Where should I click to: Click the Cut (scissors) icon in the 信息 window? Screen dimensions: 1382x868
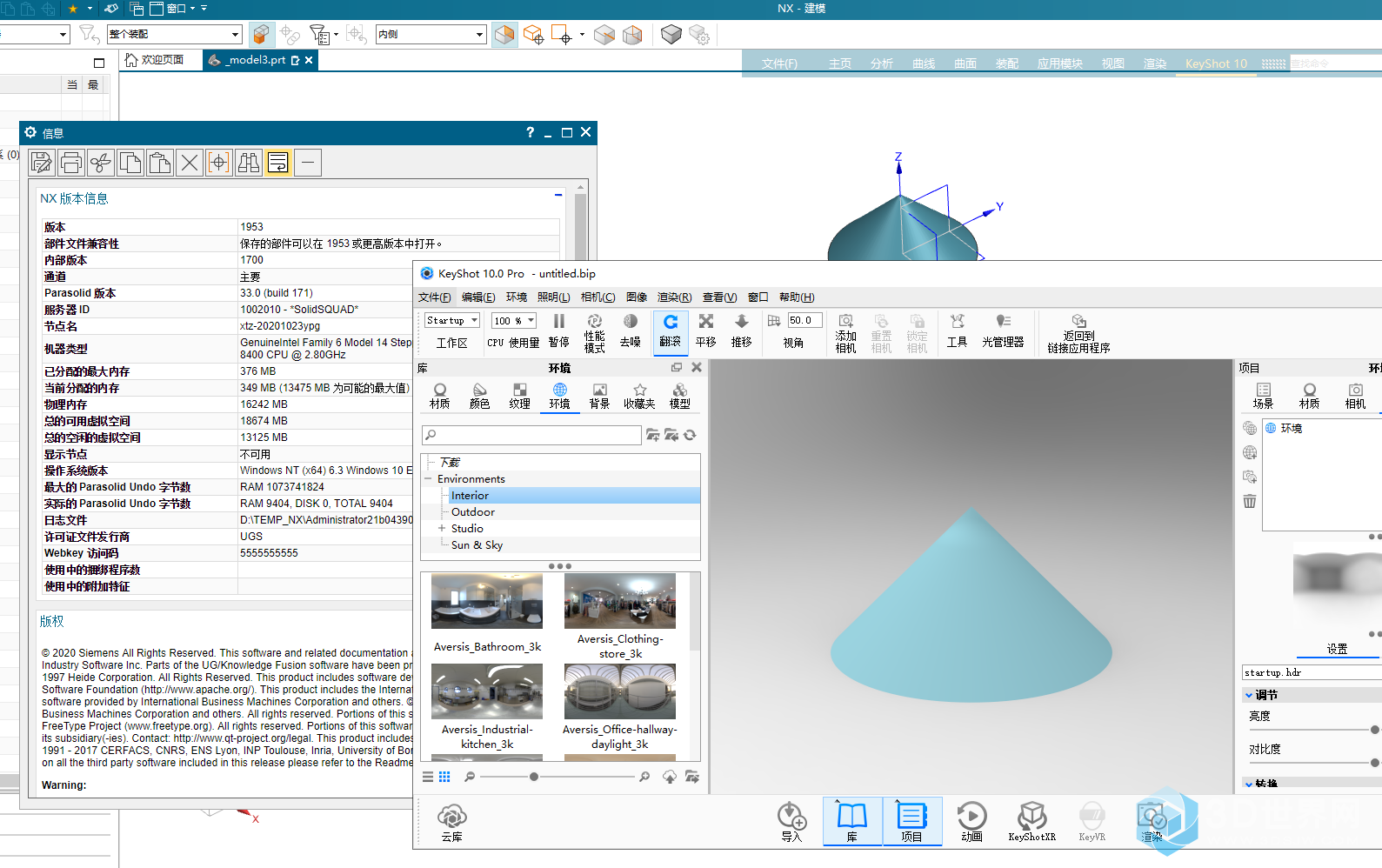click(x=101, y=163)
